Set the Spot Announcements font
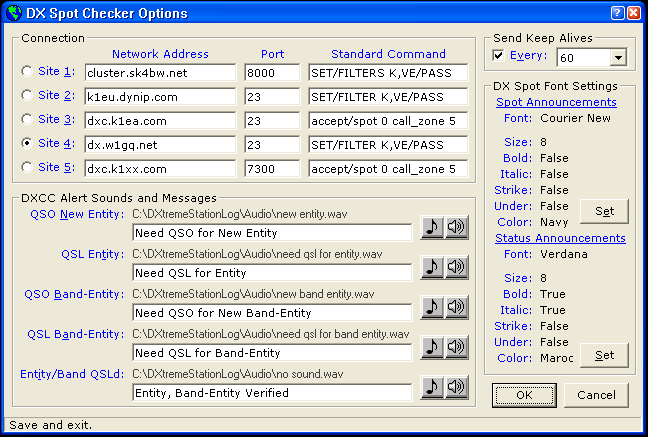This screenshot has height=437, width=648. [604, 212]
